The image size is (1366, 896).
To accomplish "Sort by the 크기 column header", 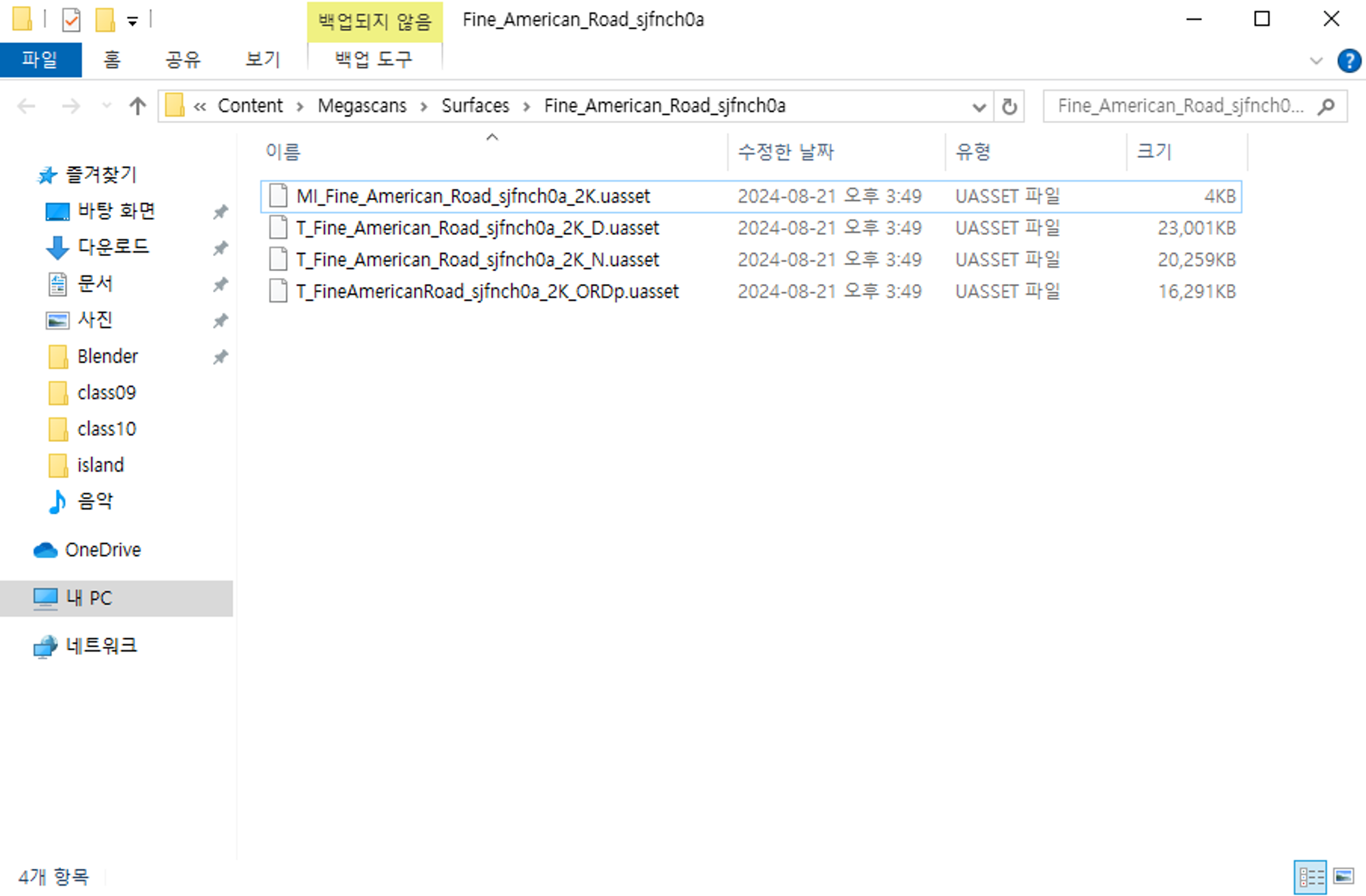I will pyautogui.click(x=1187, y=152).
